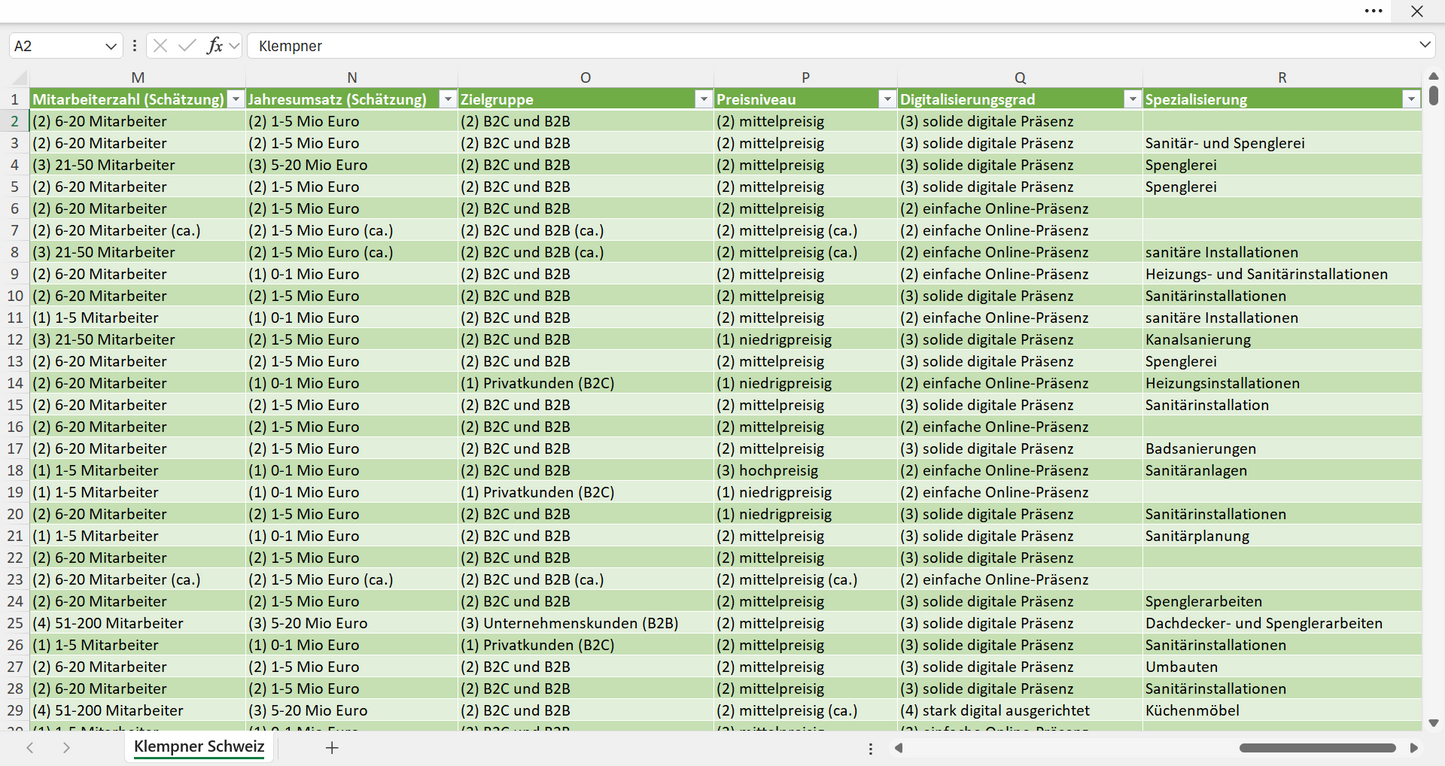Viewport: 1445px width, 766px height.
Task: Go to next sheet using the right arrow
Action: pyautogui.click(x=66, y=747)
